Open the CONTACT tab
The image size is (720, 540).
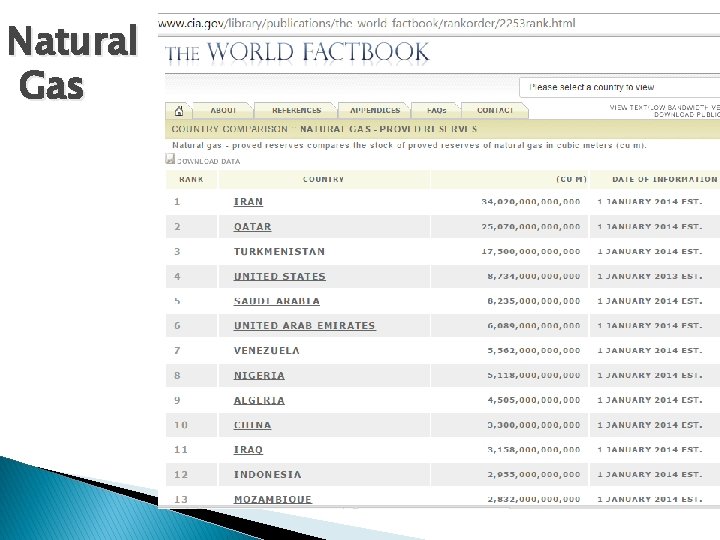(495, 111)
